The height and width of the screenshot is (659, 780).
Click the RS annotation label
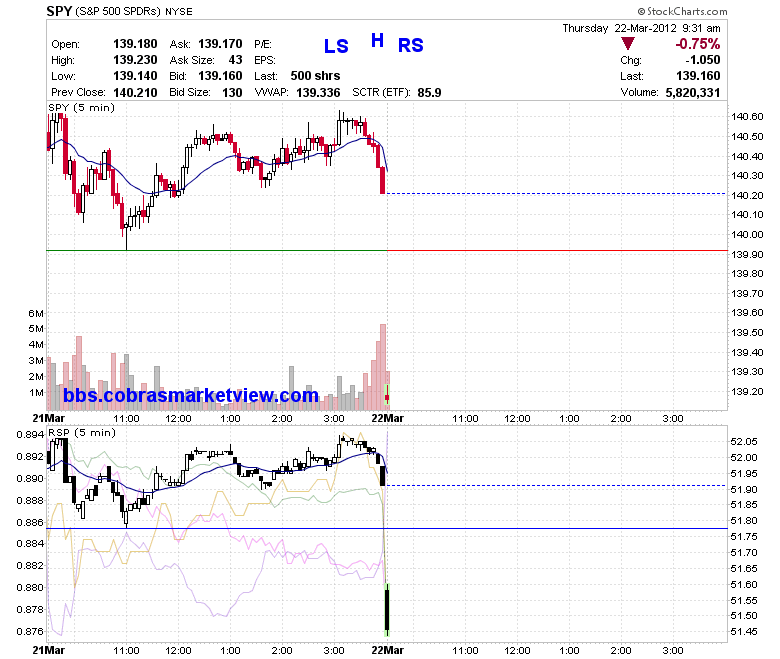(x=410, y=45)
